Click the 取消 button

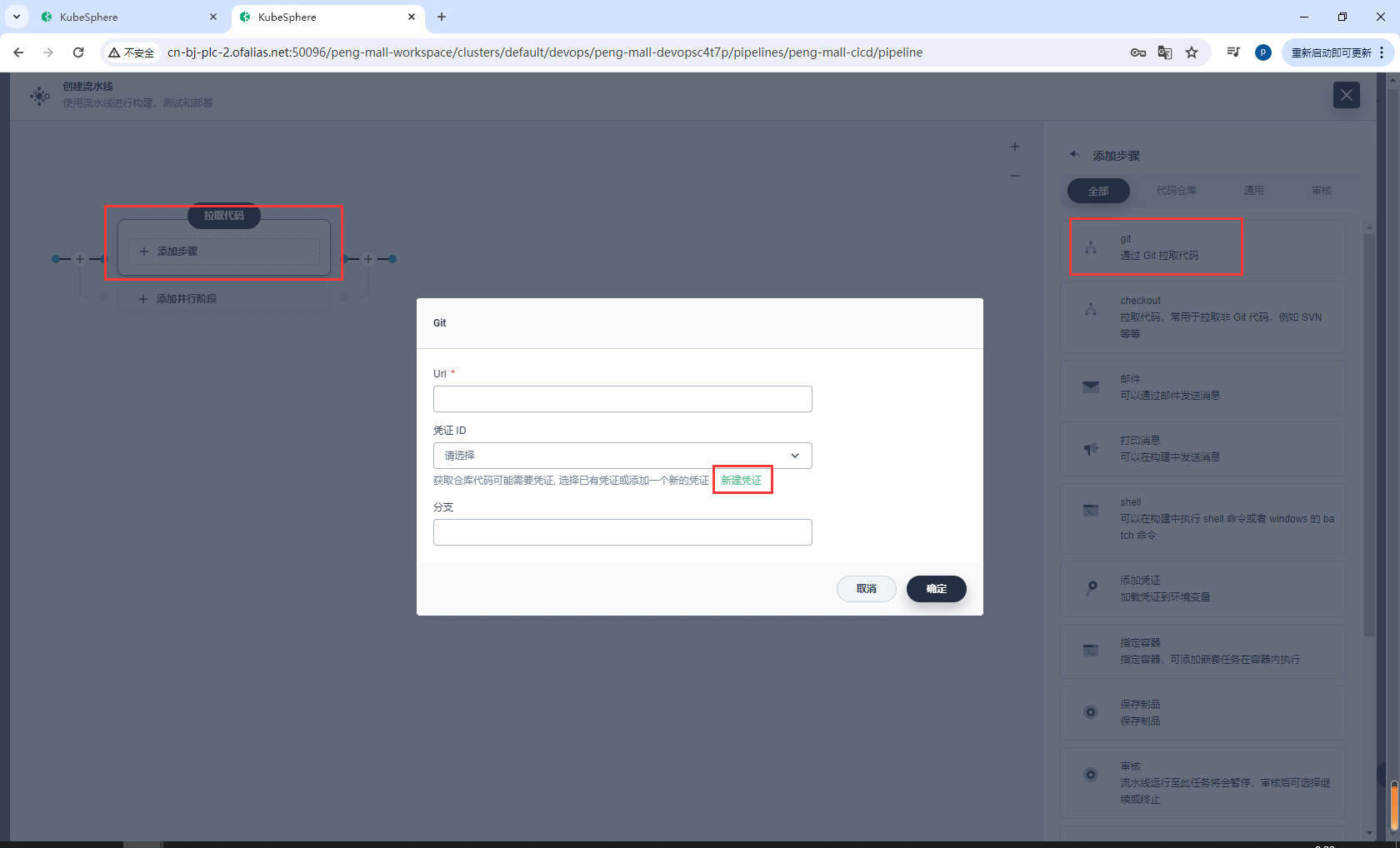(867, 589)
